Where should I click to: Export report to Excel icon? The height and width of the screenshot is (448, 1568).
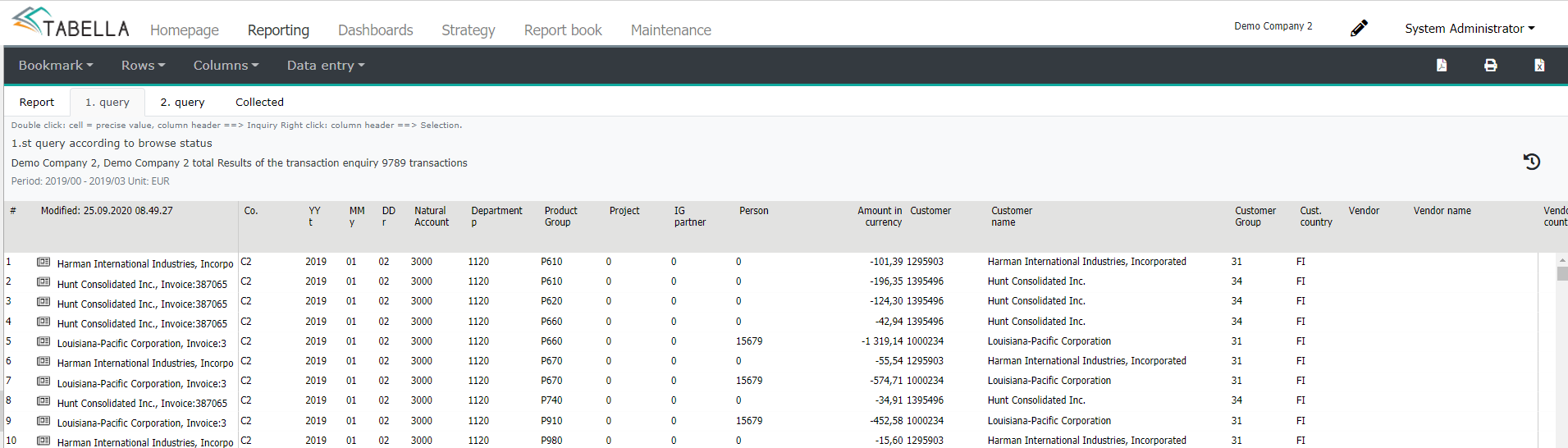pyautogui.click(x=1539, y=65)
